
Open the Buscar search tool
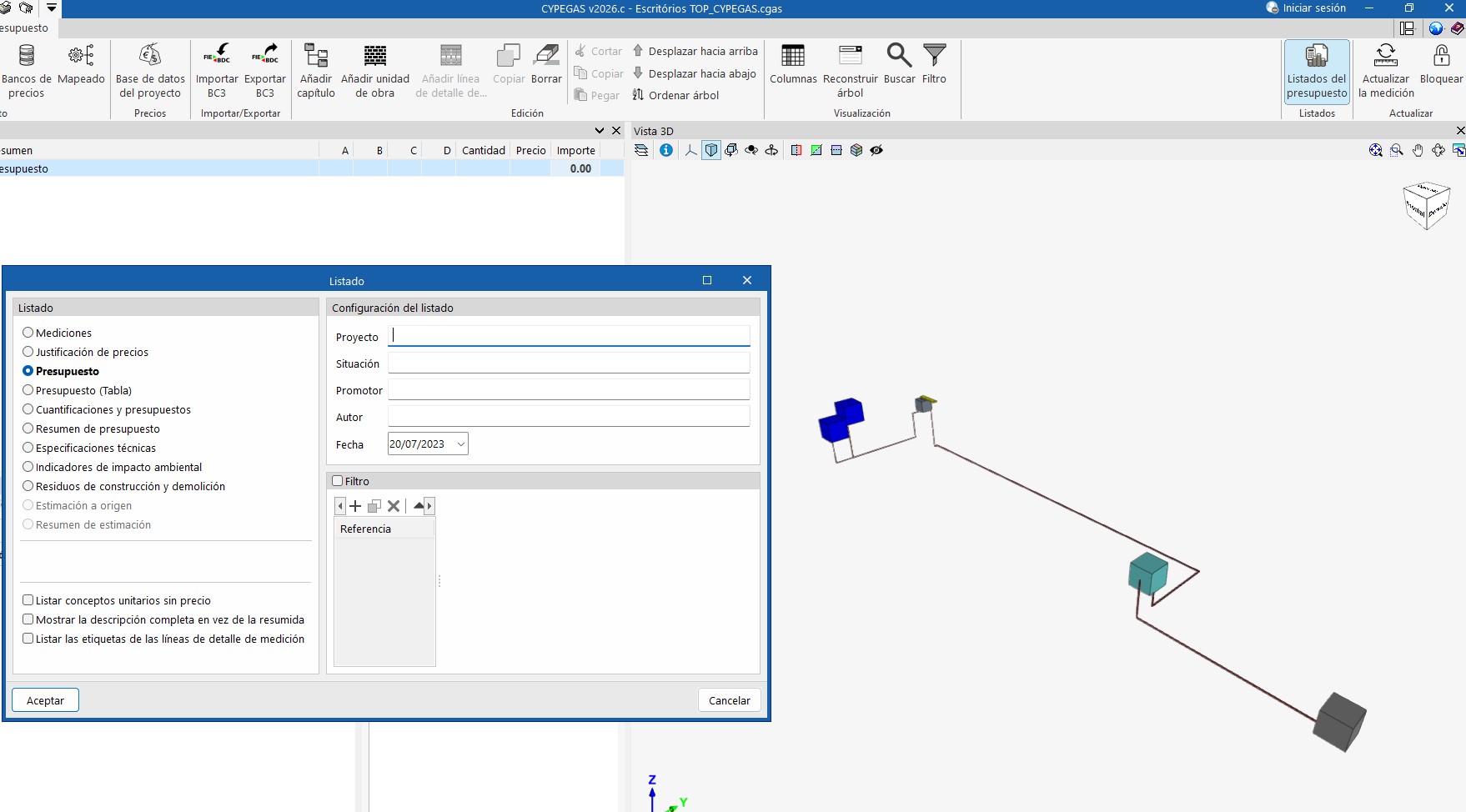point(900,64)
